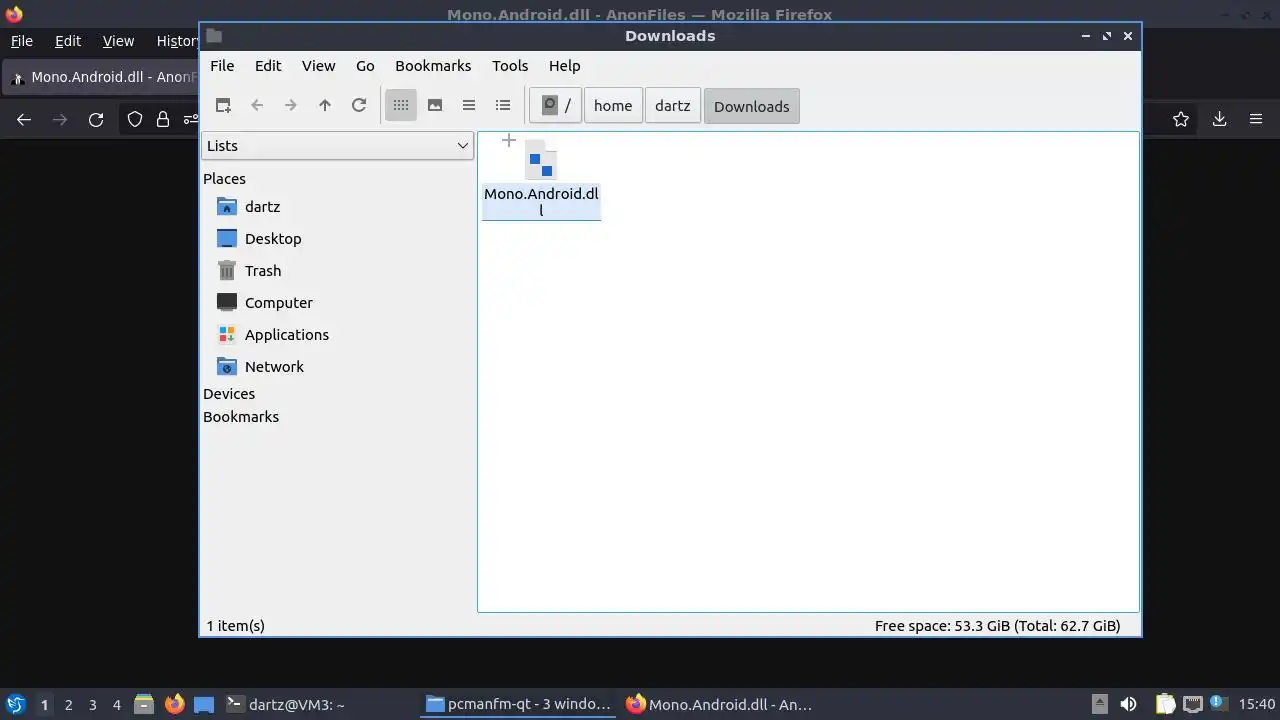Image resolution: width=1280 pixels, height=720 pixels.
Task: Open the Tools menu
Action: coord(510,65)
